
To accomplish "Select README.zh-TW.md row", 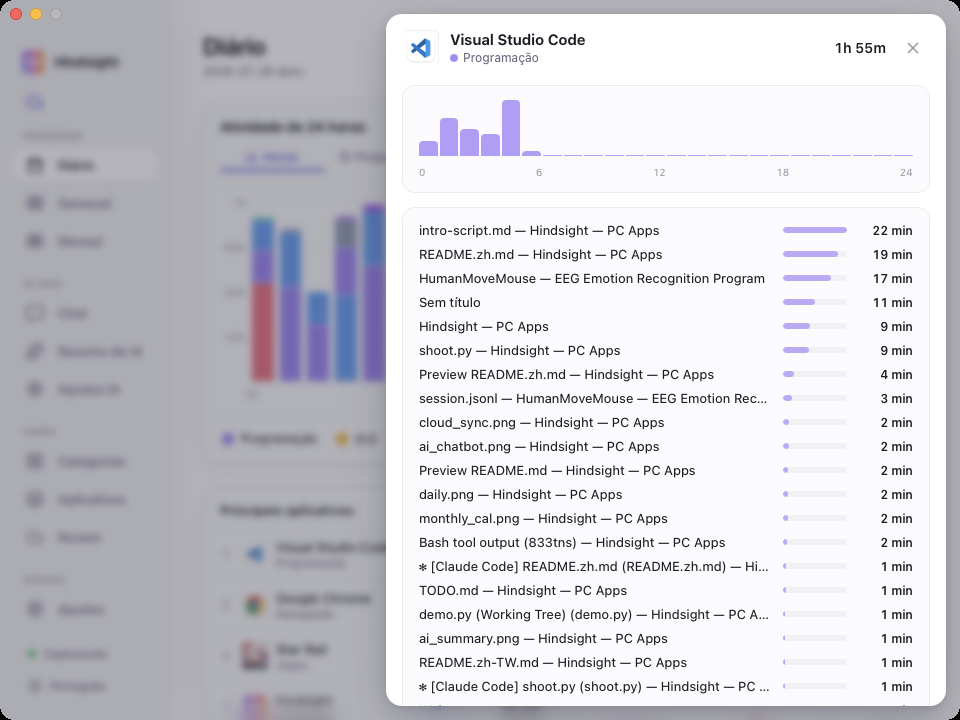I will click(666, 662).
